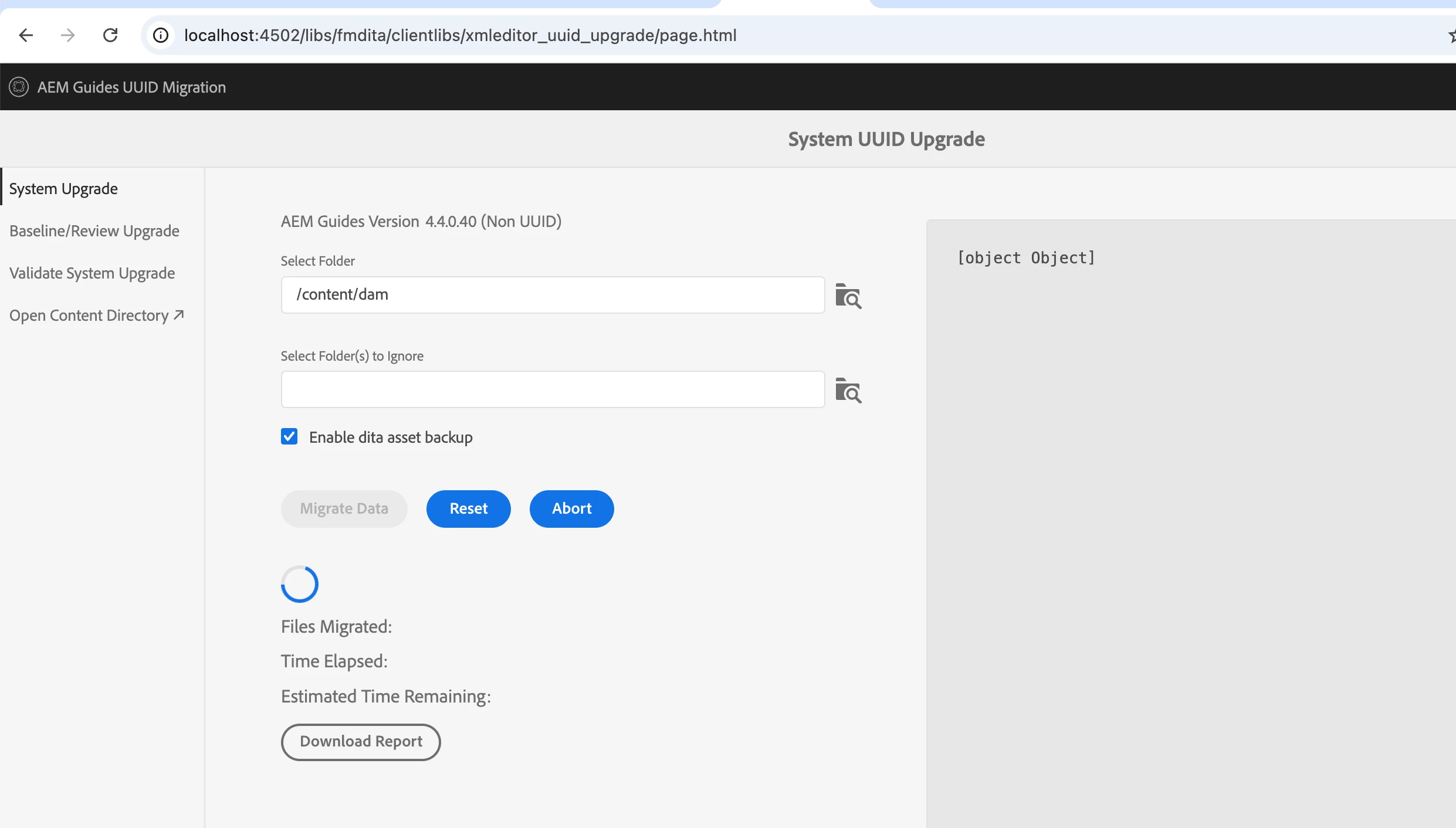Select System Upgrade in sidebar
The width and height of the screenshot is (1456, 828).
tap(63, 189)
